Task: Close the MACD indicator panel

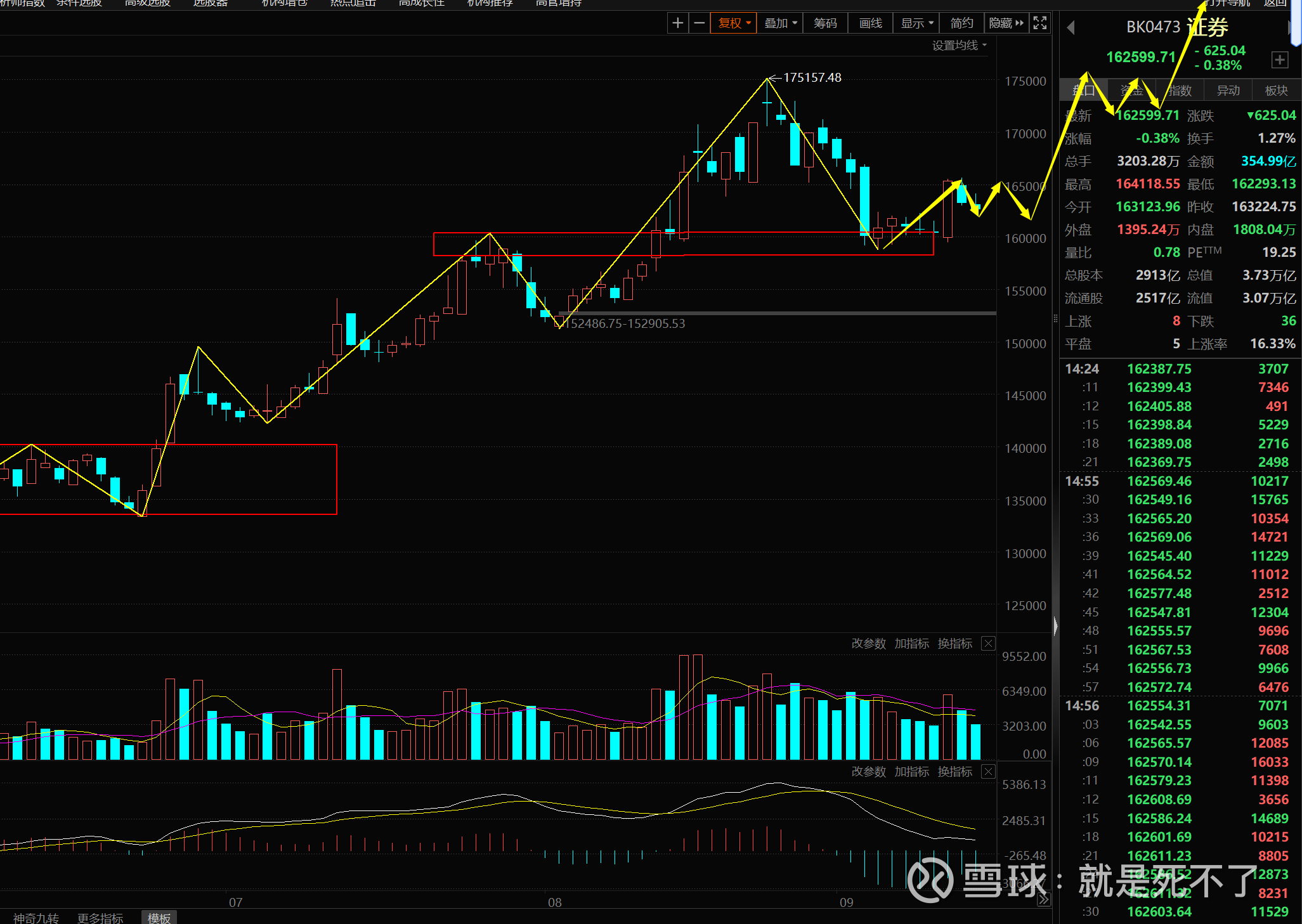Action: pos(988,772)
